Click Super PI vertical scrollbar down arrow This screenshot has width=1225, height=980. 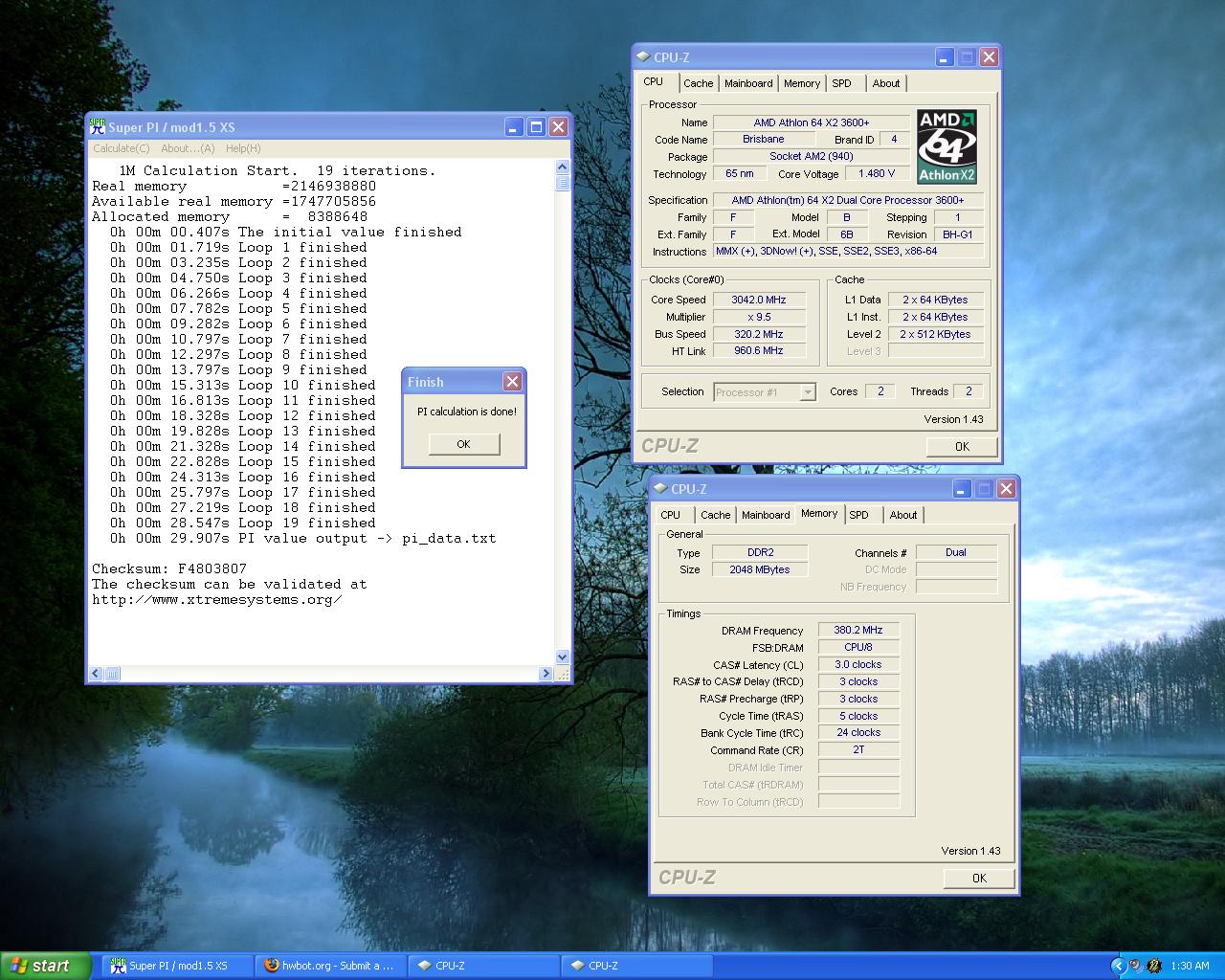tap(562, 657)
